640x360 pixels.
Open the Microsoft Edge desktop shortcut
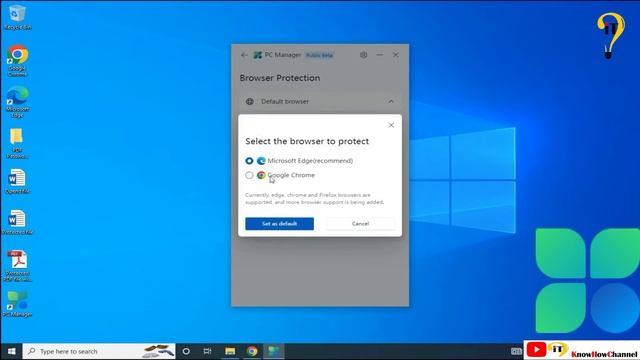(x=17, y=102)
